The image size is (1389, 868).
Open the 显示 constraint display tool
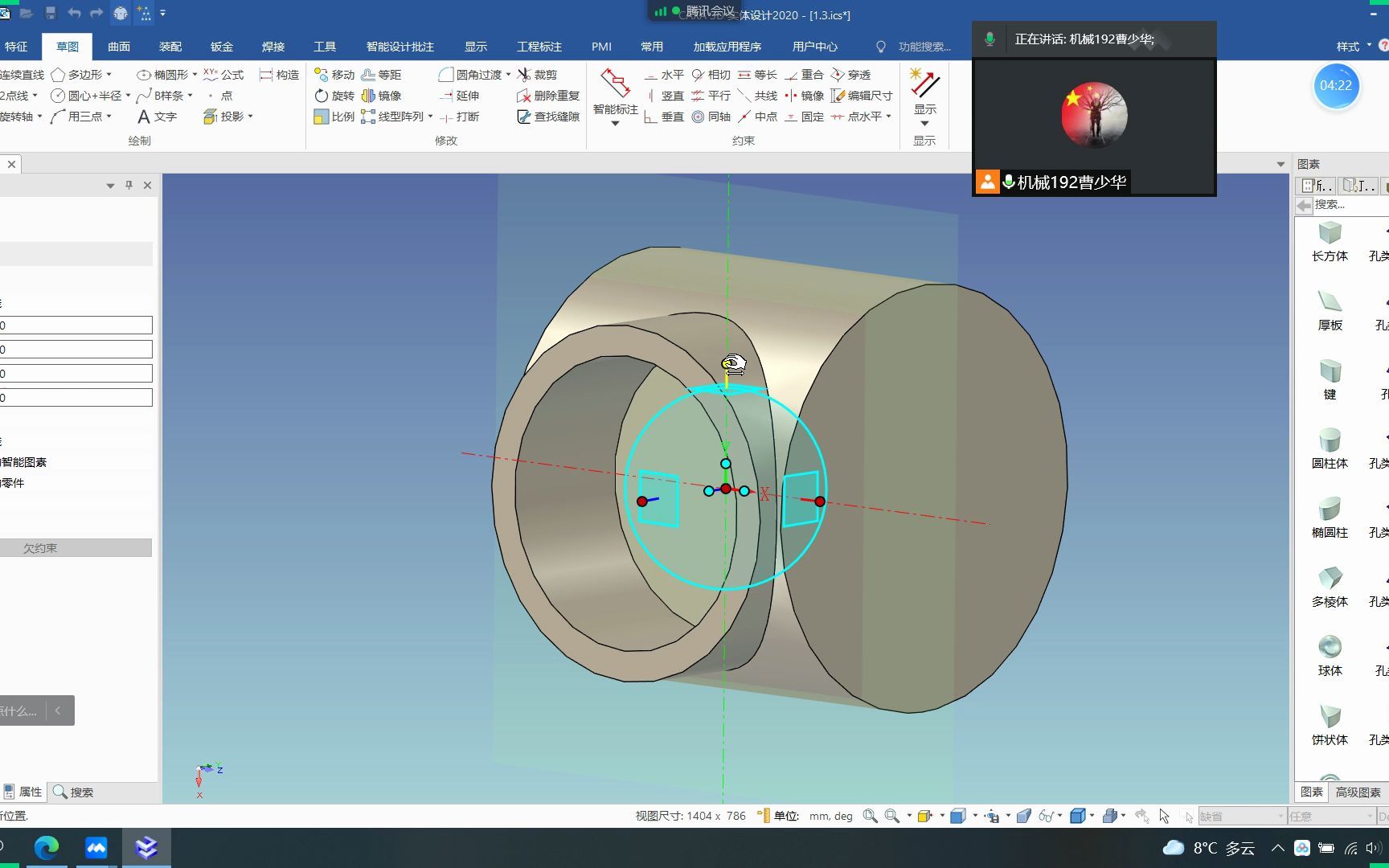(924, 96)
